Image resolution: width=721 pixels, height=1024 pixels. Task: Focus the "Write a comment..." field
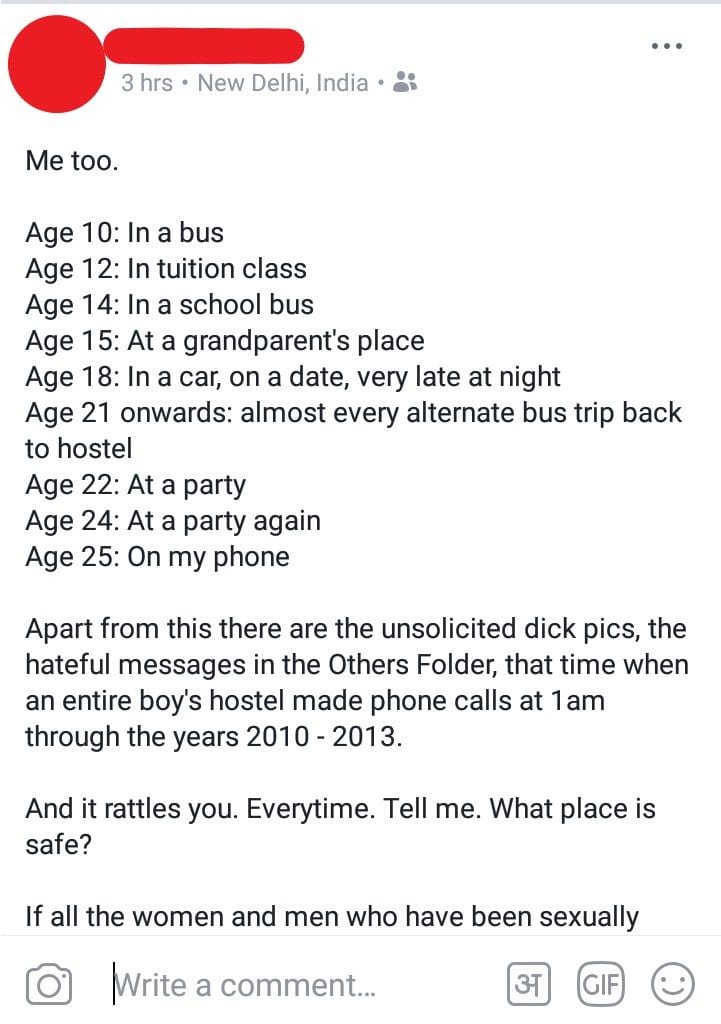click(245, 986)
